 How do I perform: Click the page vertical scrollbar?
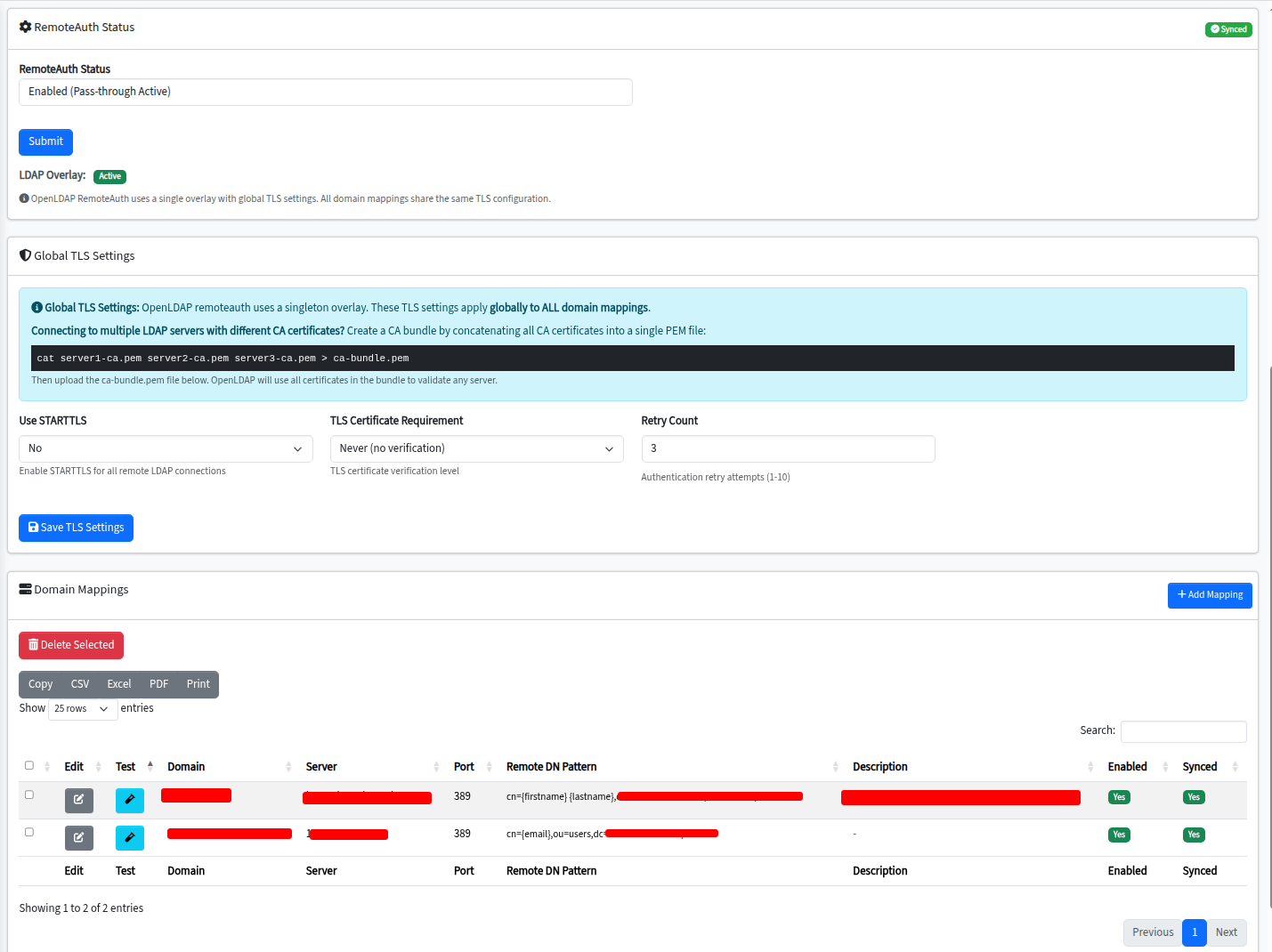pyautogui.click(x=1268, y=636)
